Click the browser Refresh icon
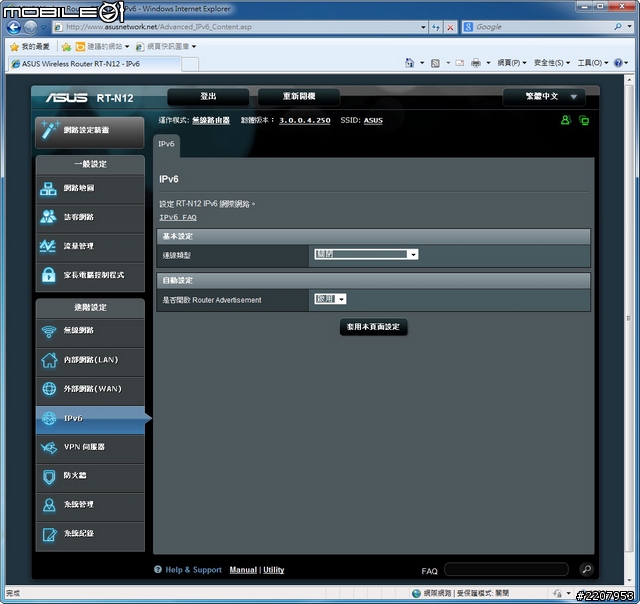Image resolution: width=640 pixels, height=604 pixels. [436, 27]
